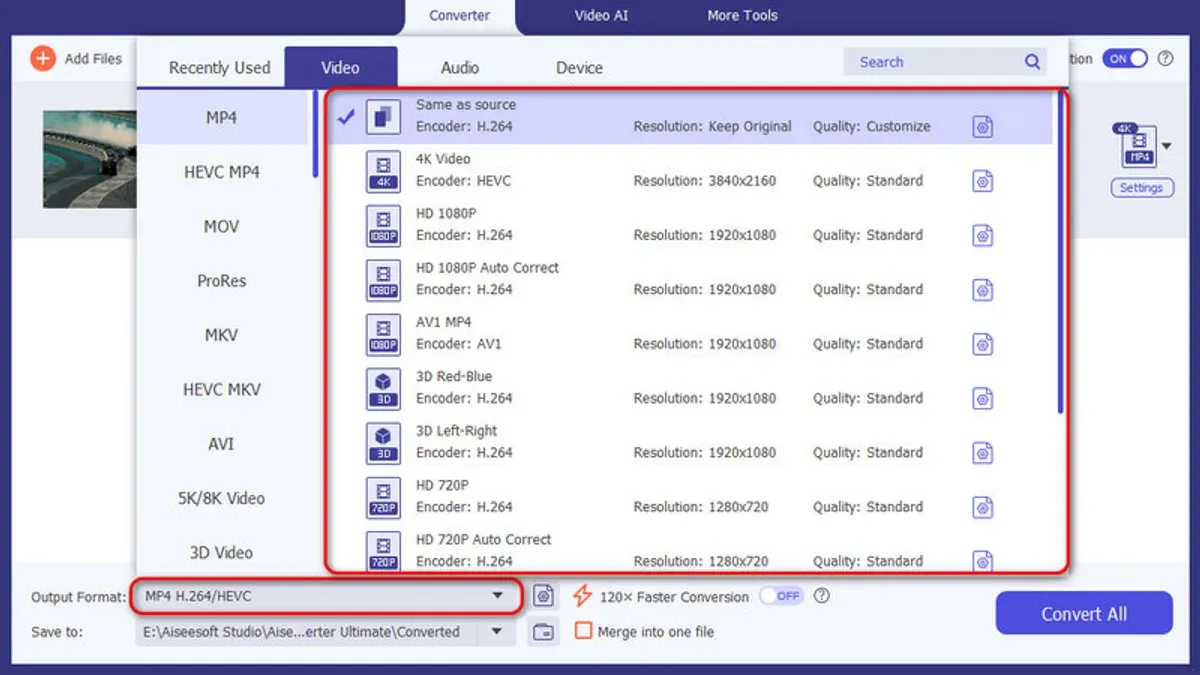Select 5K/8K Video in the format list
Screen dimensions: 1200x675
click(222, 498)
